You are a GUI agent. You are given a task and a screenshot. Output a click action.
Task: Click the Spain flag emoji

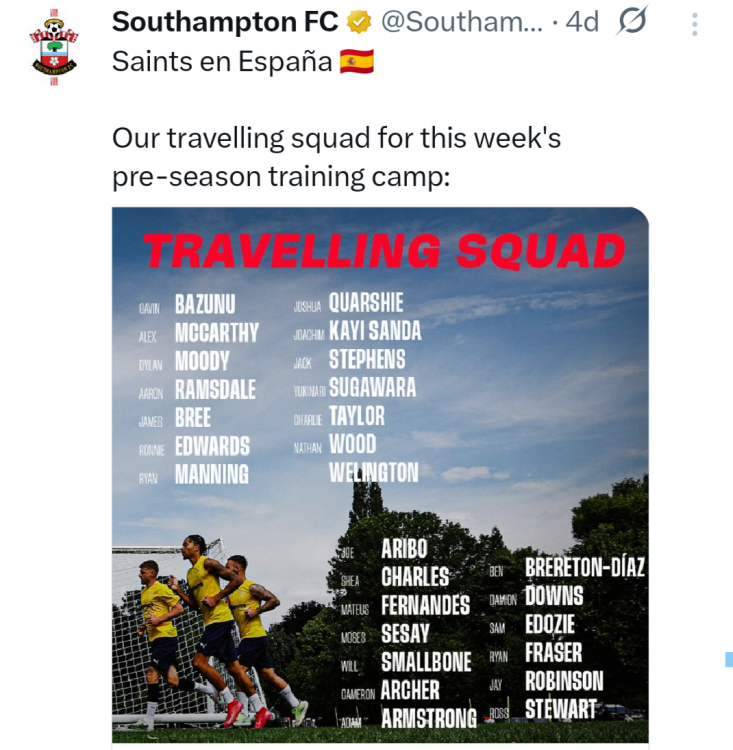click(357, 62)
